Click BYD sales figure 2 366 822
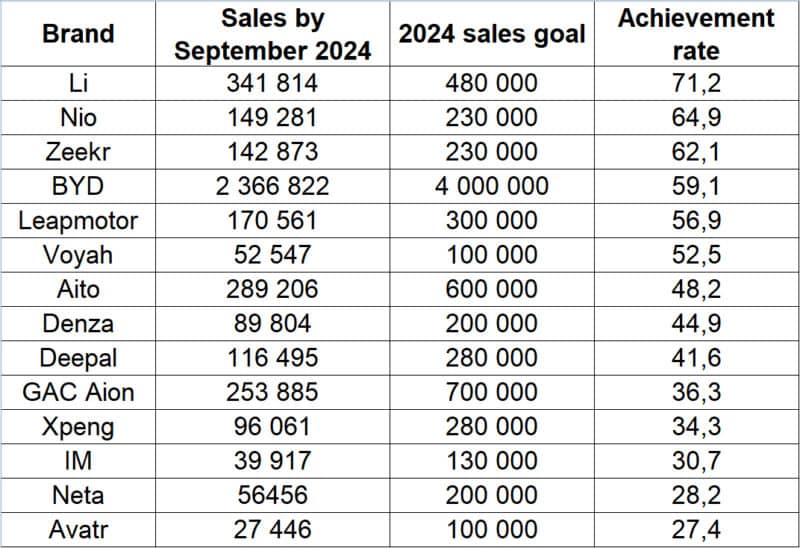The width and height of the screenshot is (800, 548). tap(272, 186)
